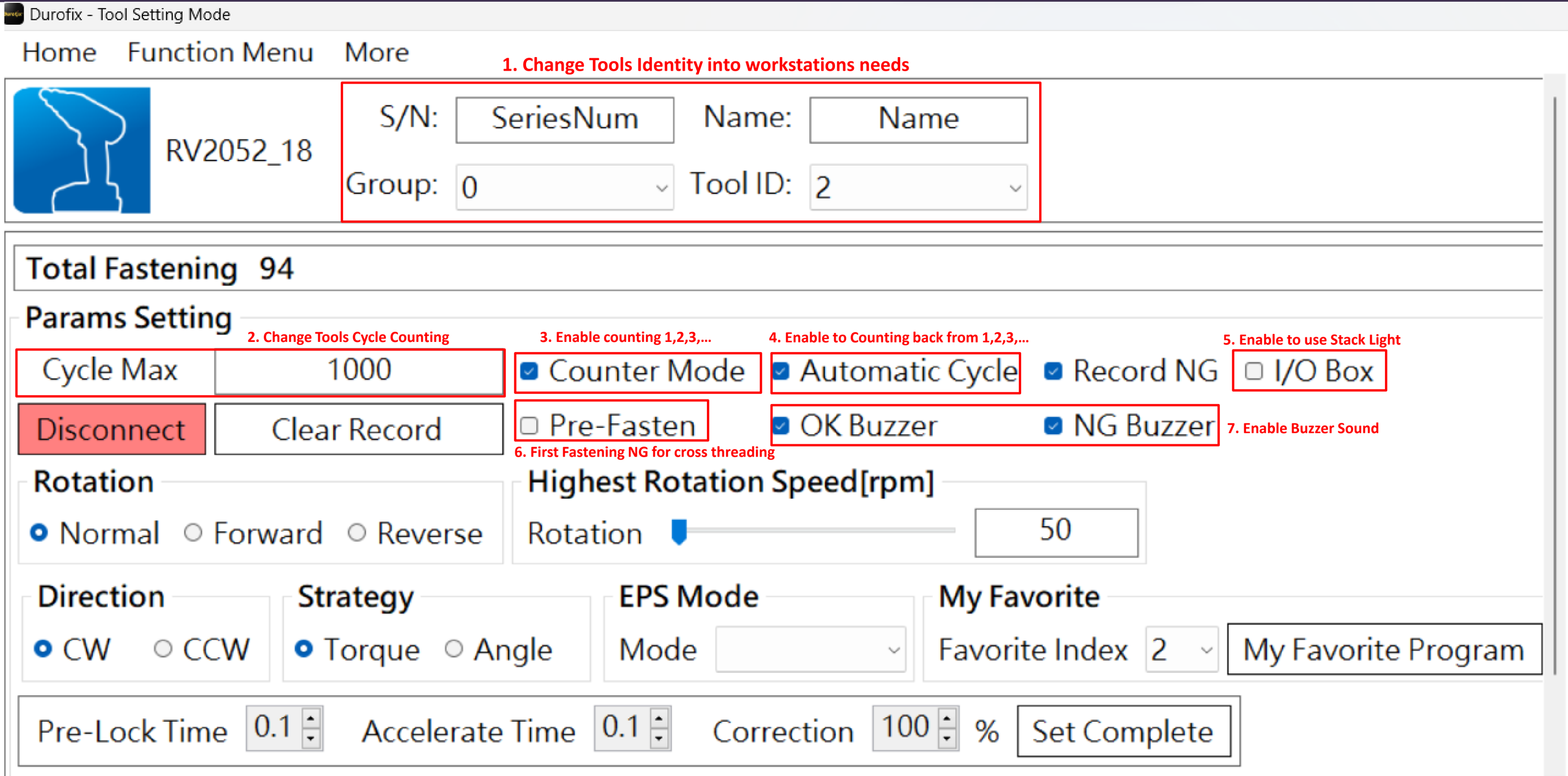Decrease Accelerate Time with down arrow
The image size is (1568, 776).
pos(659,738)
